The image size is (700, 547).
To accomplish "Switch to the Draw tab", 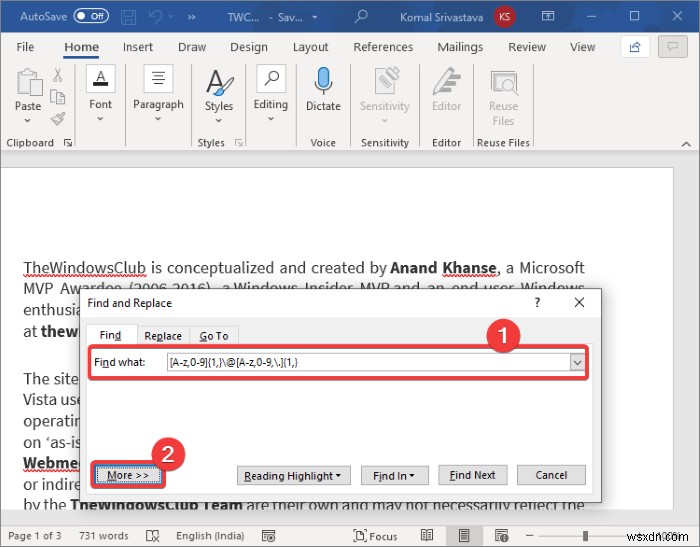I will tap(192, 47).
